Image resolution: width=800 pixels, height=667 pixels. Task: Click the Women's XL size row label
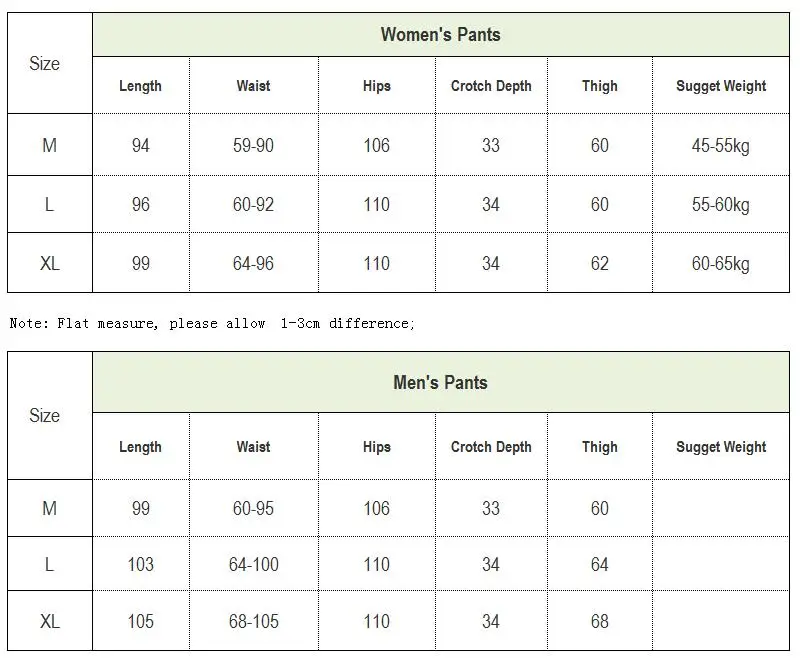(x=49, y=263)
